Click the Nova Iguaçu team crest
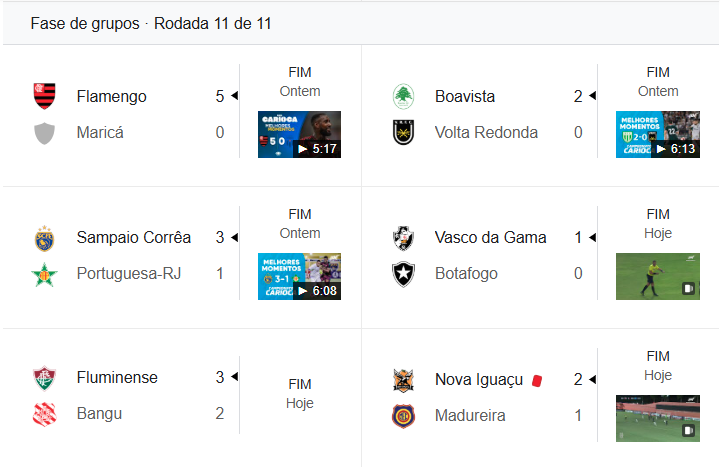 click(404, 379)
